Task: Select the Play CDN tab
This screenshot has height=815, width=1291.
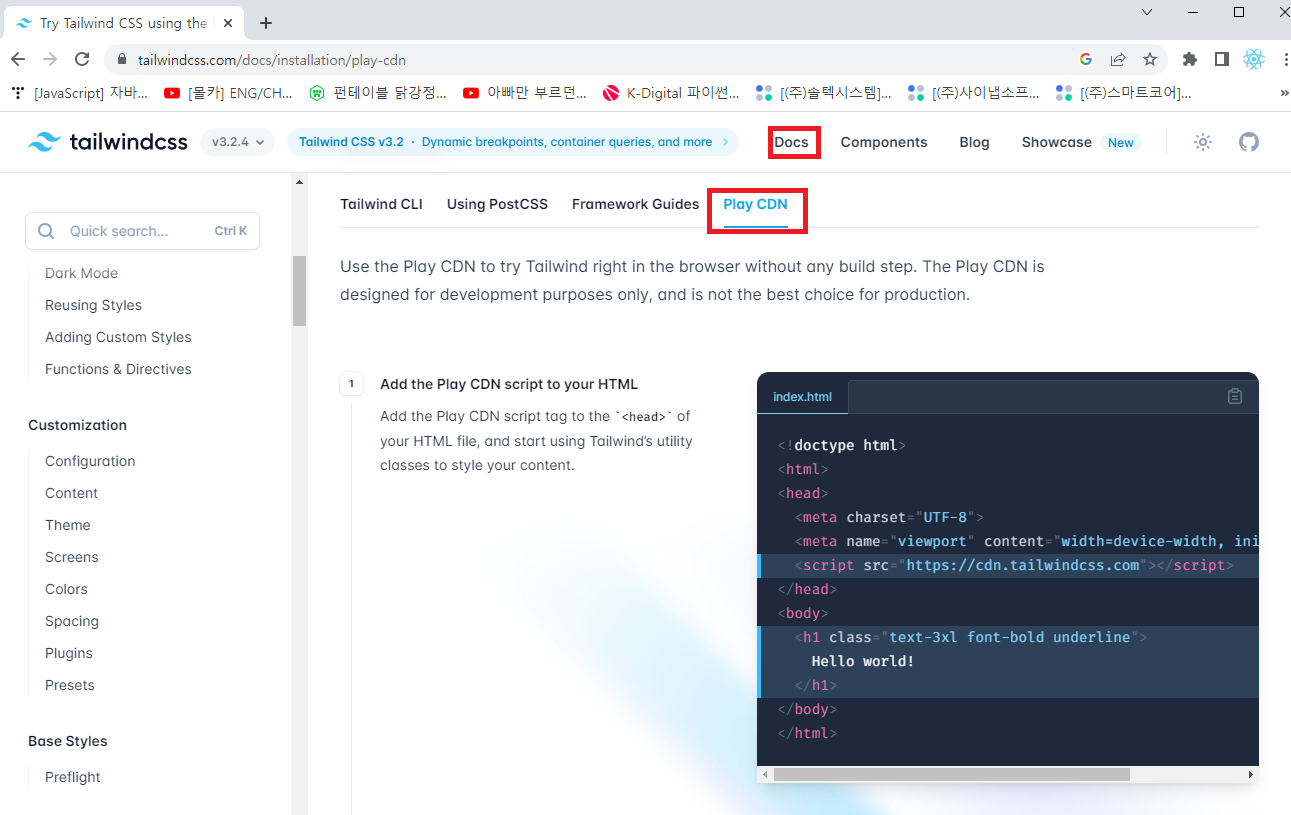Action: point(756,204)
